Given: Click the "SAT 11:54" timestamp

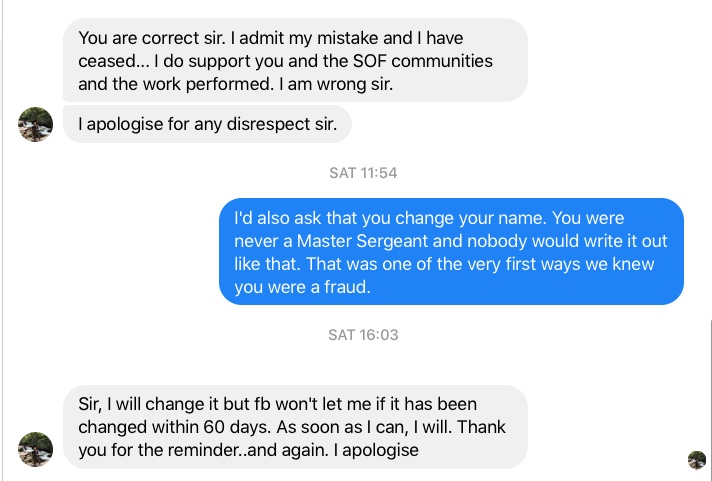Looking at the screenshot, I should (x=363, y=173).
